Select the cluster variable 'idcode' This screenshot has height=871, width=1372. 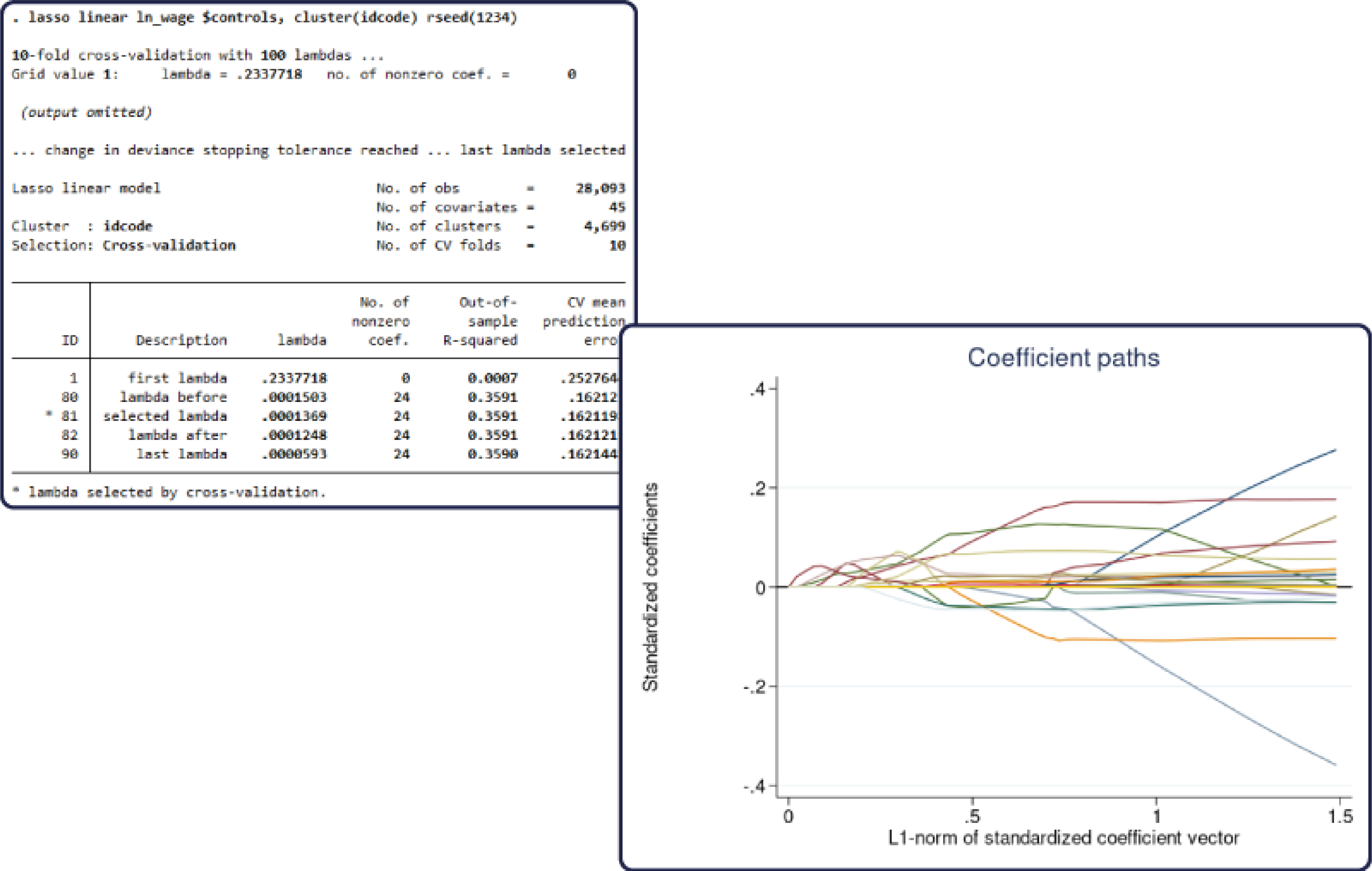128,226
